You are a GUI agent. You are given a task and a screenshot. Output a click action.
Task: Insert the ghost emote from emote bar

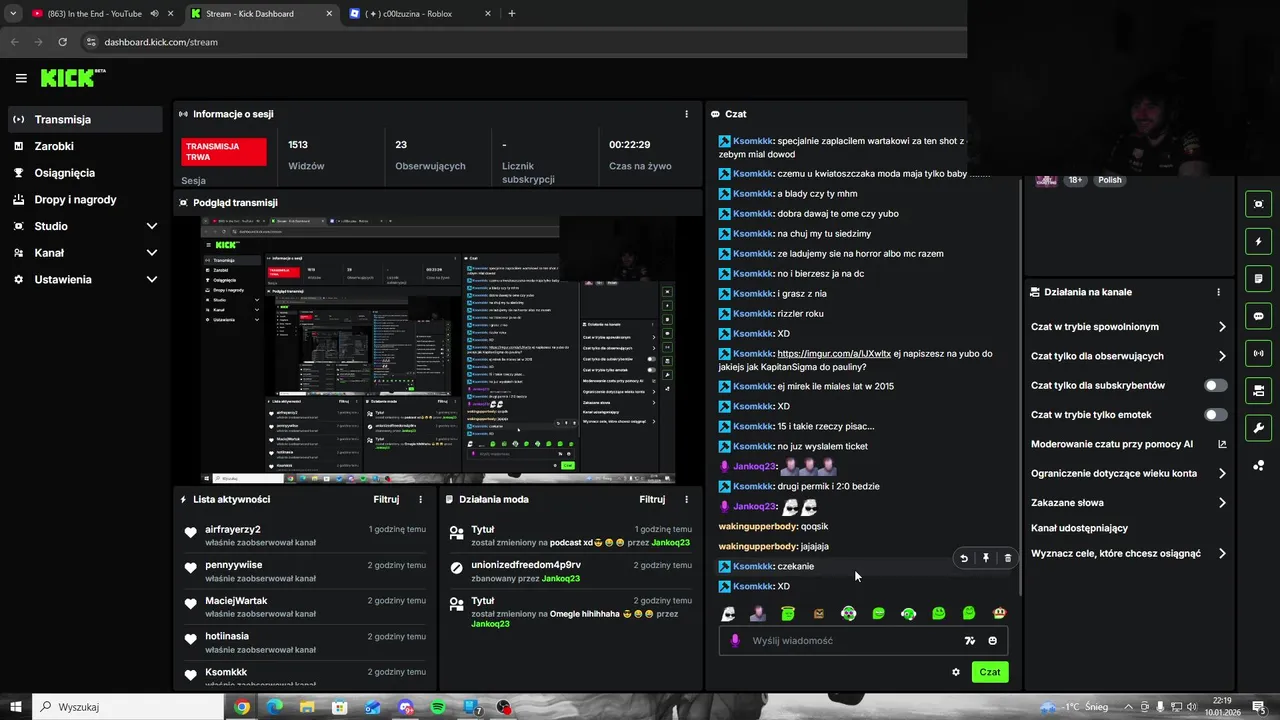(x=728, y=613)
